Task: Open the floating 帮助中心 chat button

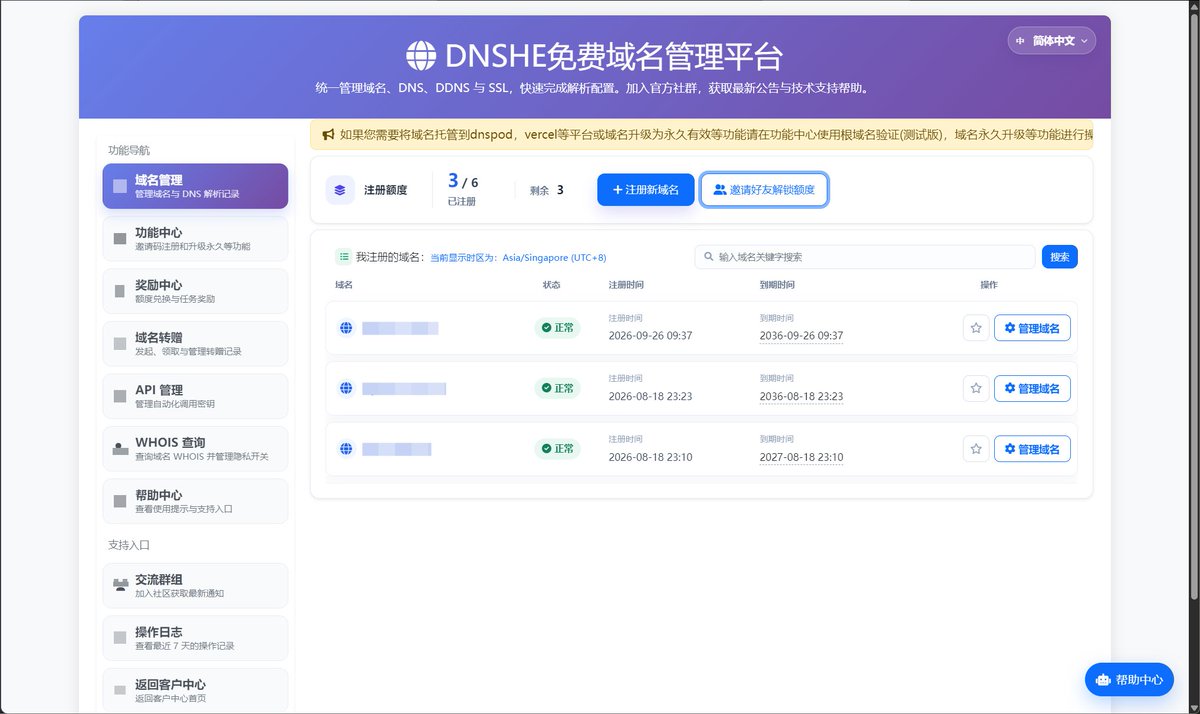Action: point(1129,679)
